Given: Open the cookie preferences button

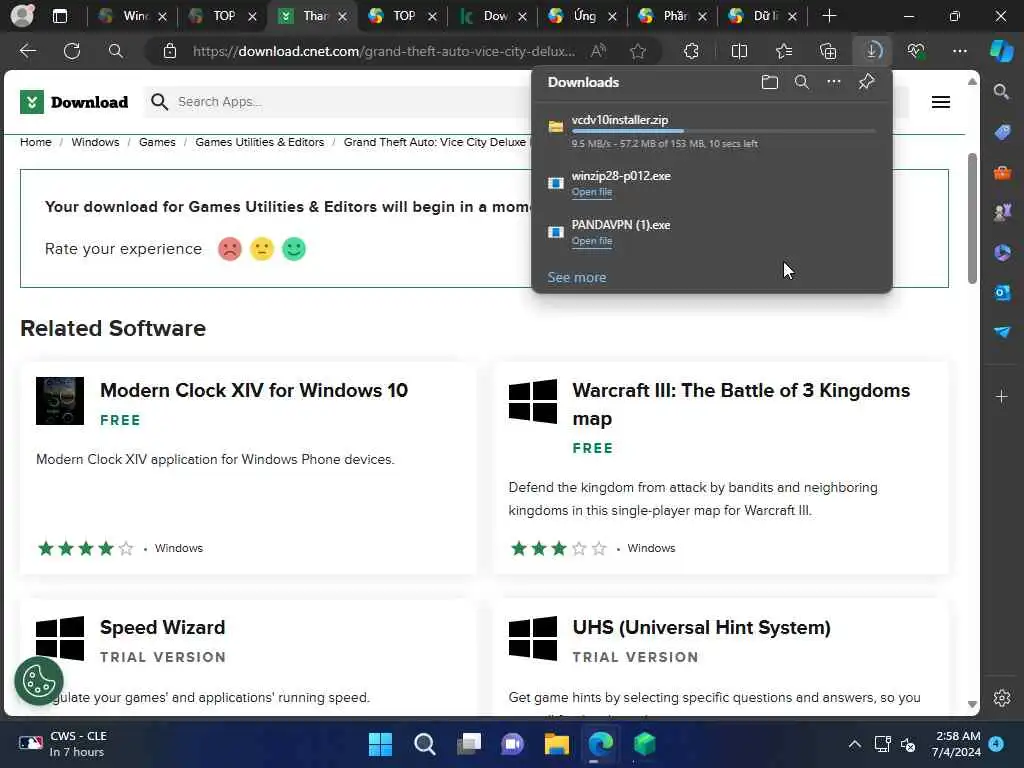Looking at the screenshot, I should click(x=39, y=681).
